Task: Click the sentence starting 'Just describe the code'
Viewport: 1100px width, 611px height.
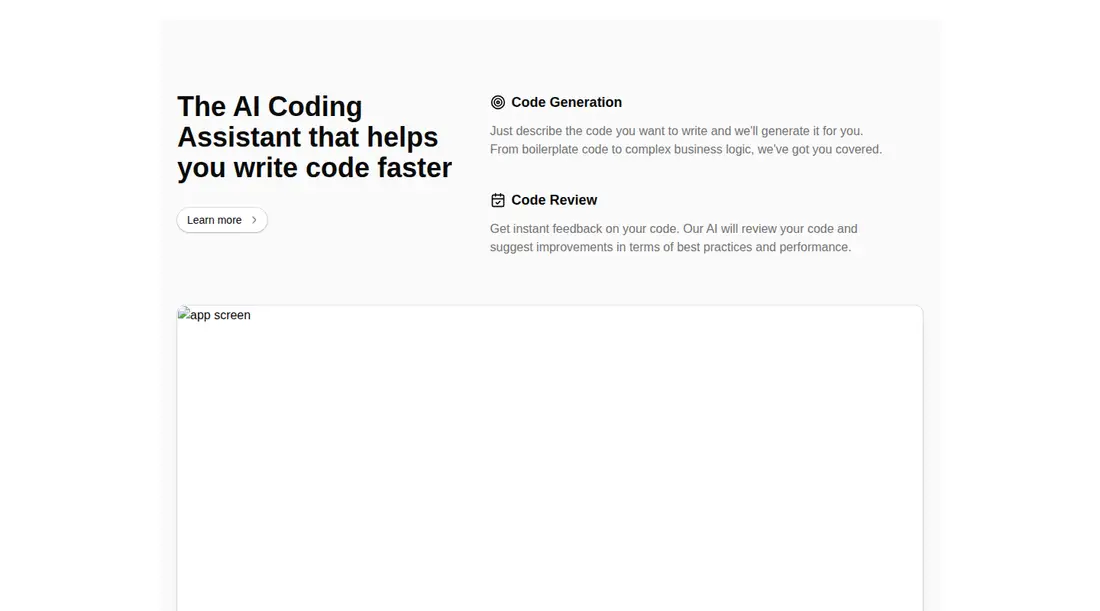Action: tap(676, 131)
